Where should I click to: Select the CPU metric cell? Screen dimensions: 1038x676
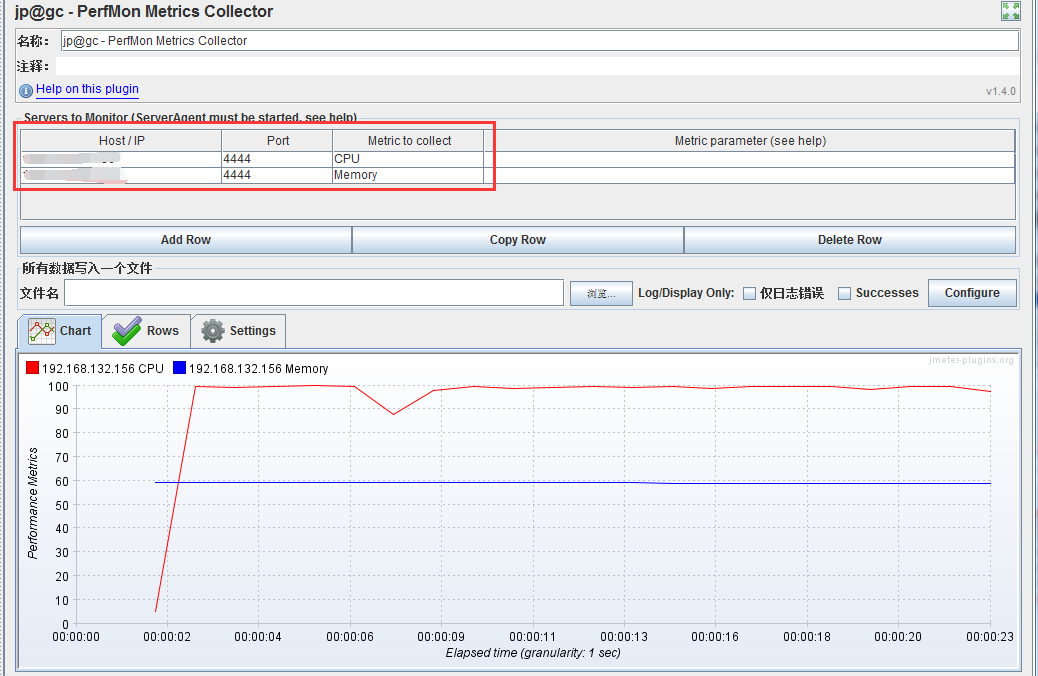(x=408, y=159)
